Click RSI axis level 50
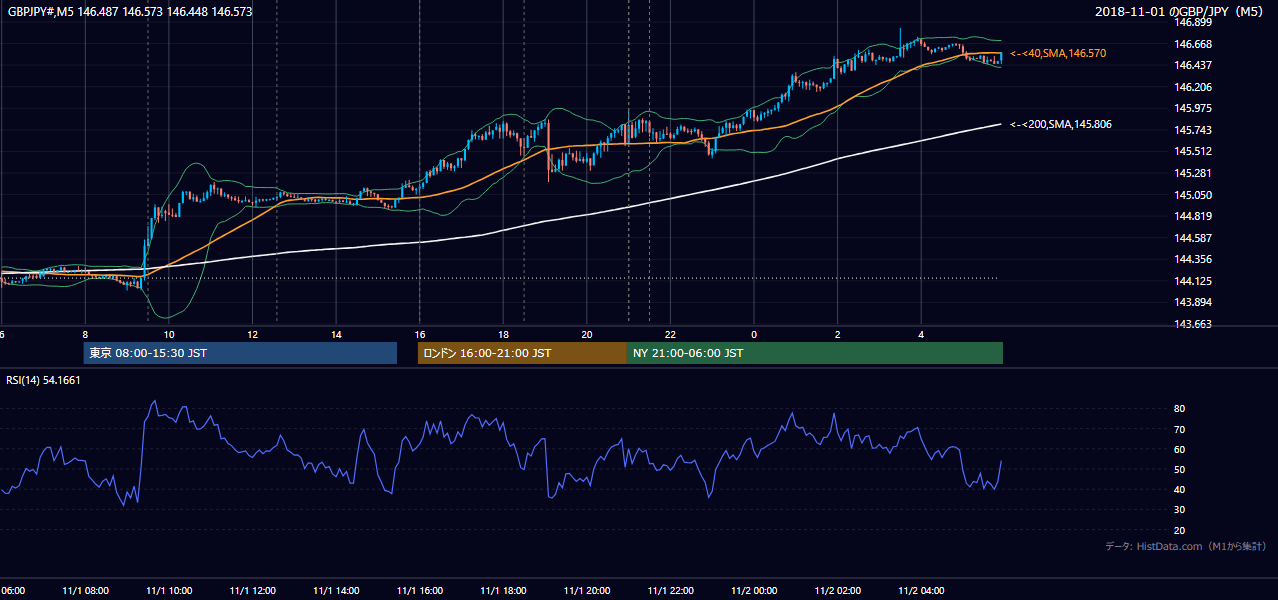This screenshot has height=600, width=1278. click(1179, 469)
